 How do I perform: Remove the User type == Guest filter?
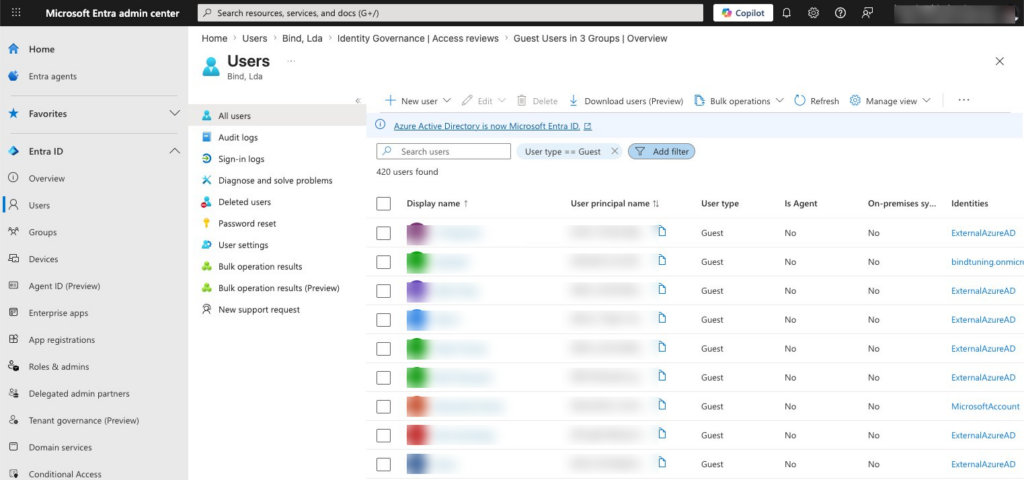pos(615,151)
